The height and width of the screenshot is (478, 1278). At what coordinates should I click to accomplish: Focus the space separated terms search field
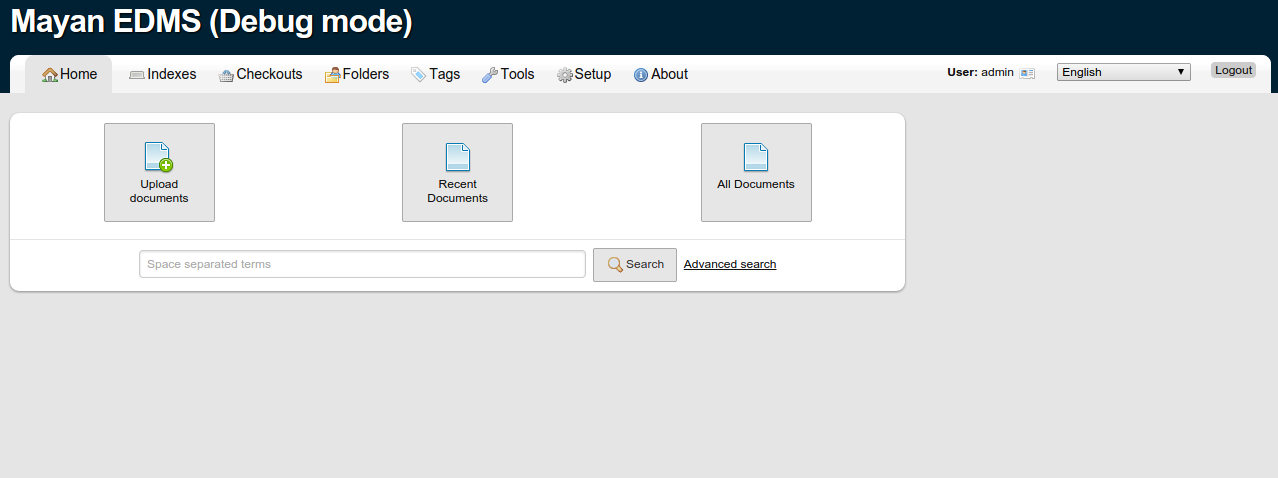click(x=362, y=264)
